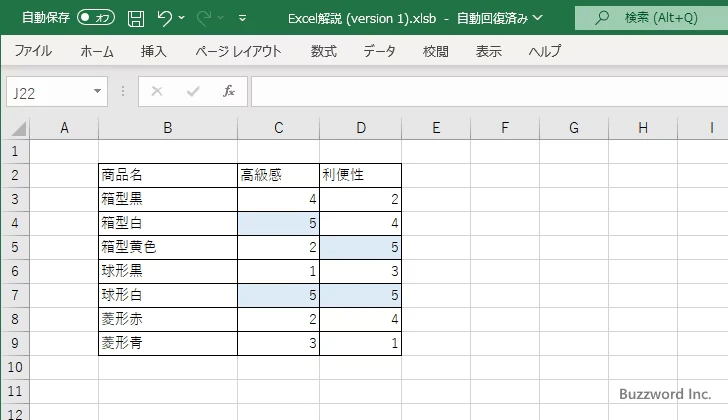This screenshot has height=420, width=728.
Task: Select row 2 header
Action: pos(15,175)
